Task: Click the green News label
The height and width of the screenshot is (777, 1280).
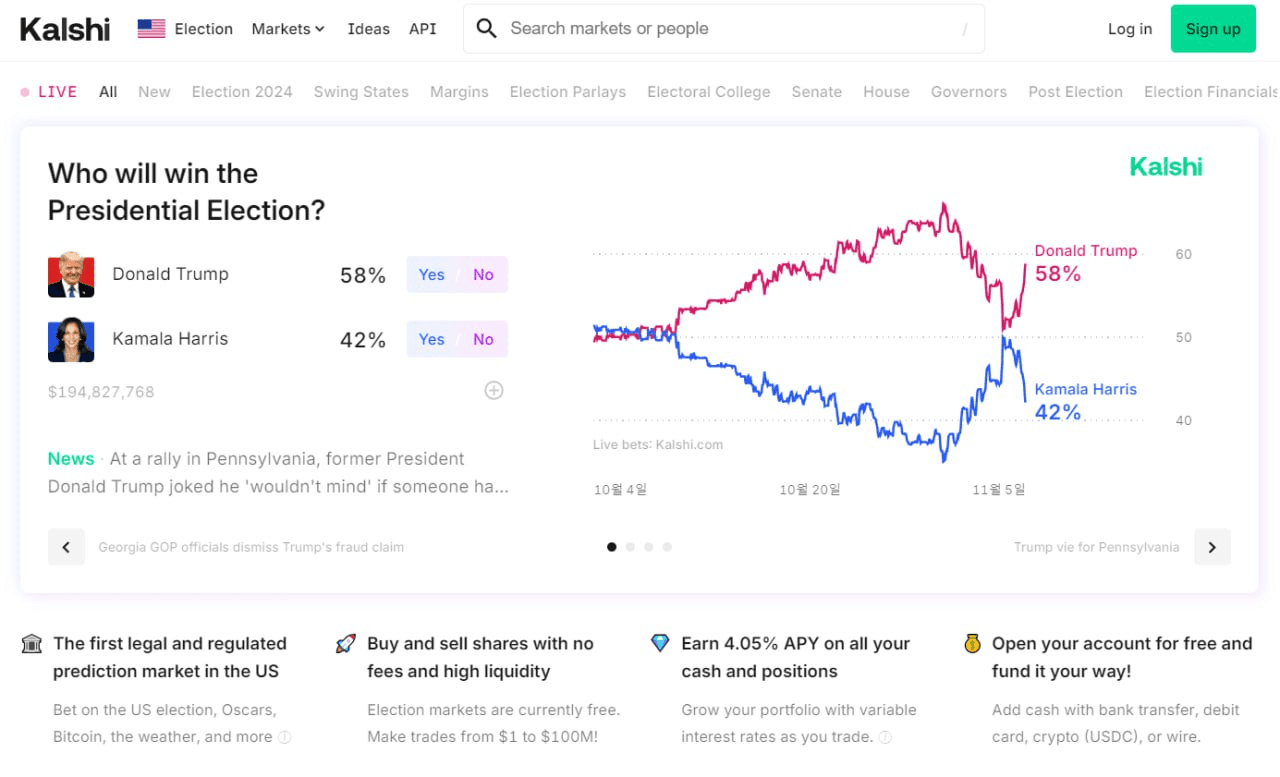Action: click(71, 459)
